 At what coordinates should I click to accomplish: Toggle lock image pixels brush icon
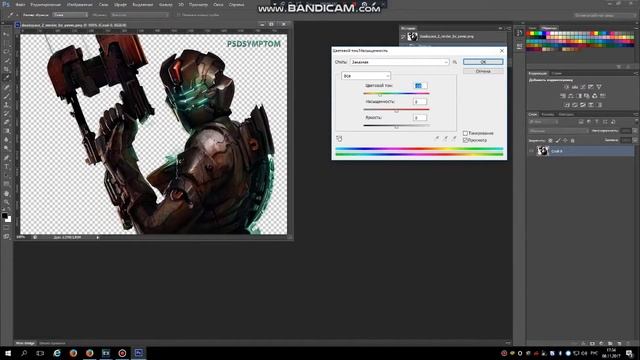coord(558,140)
